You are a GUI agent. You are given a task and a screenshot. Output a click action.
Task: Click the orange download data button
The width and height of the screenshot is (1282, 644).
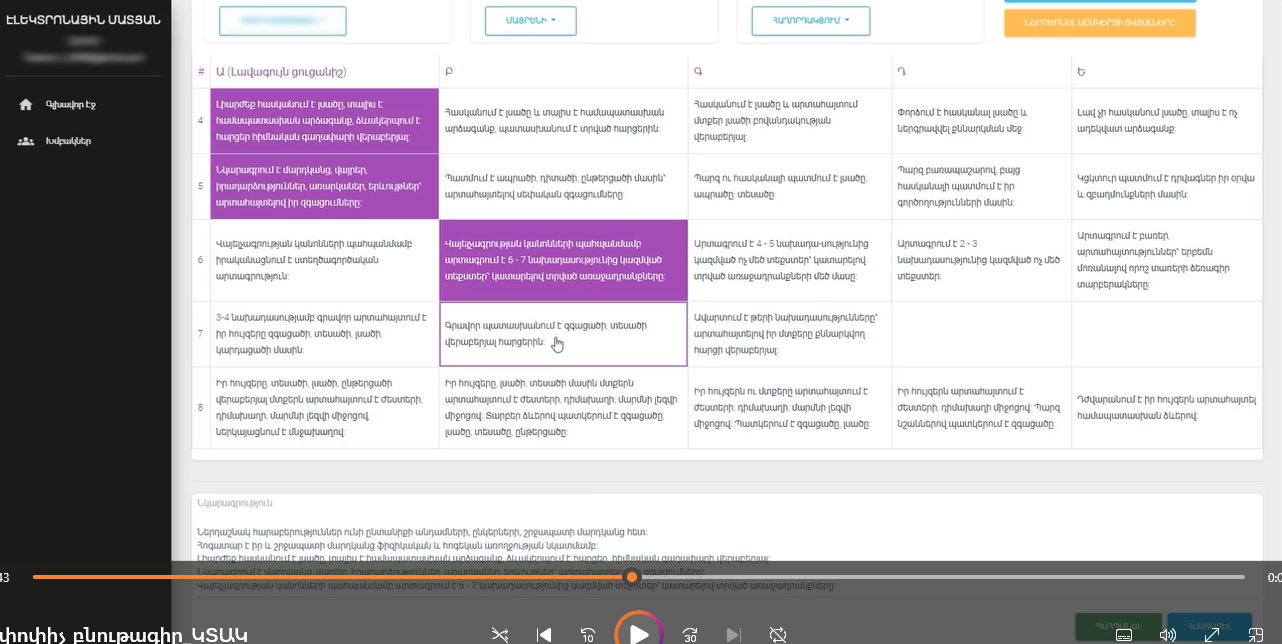(1099, 22)
